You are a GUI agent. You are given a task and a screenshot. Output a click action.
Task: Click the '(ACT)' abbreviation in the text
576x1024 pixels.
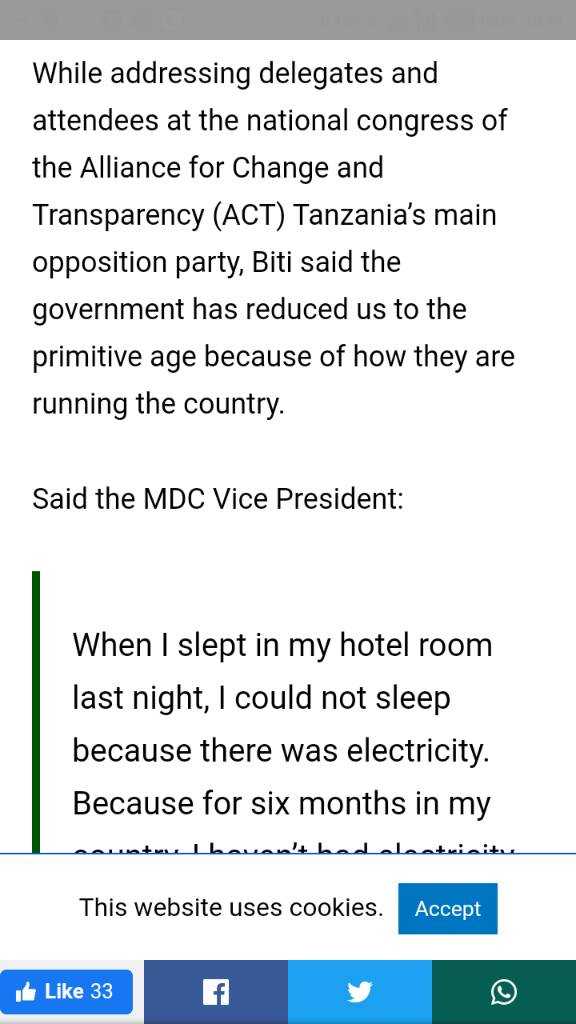point(249,216)
